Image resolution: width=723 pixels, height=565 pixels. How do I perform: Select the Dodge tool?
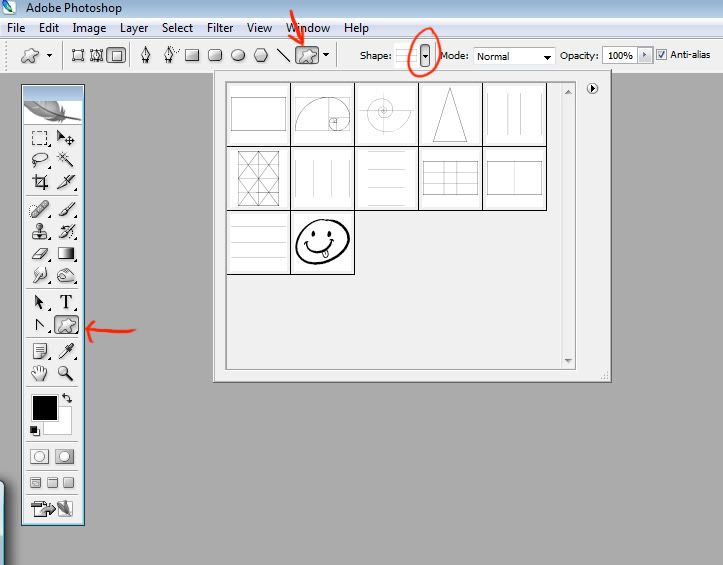[65, 275]
